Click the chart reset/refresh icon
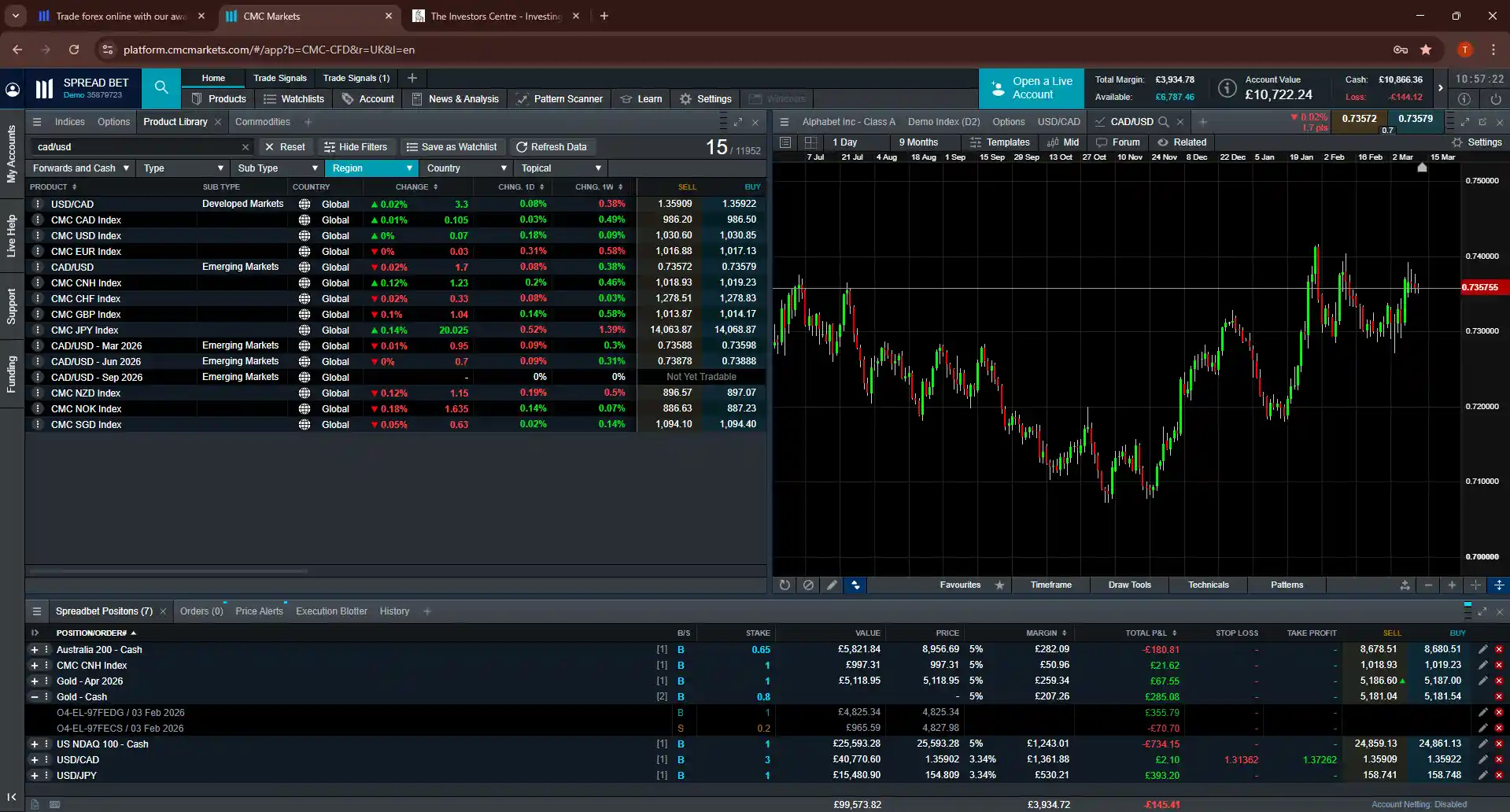 pyautogui.click(x=785, y=585)
